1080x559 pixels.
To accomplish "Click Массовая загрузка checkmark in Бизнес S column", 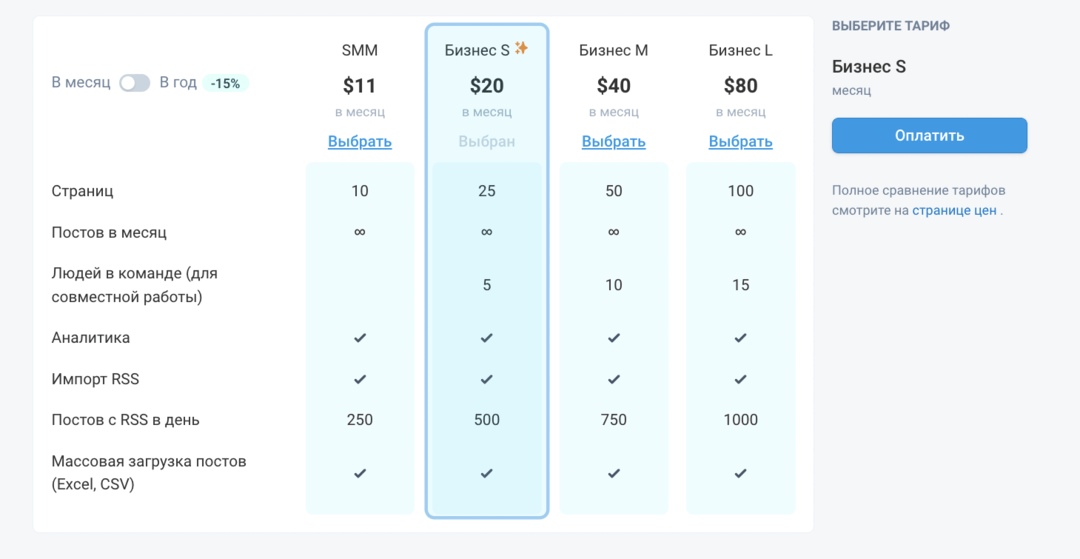I will pyautogui.click(x=487, y=473).
